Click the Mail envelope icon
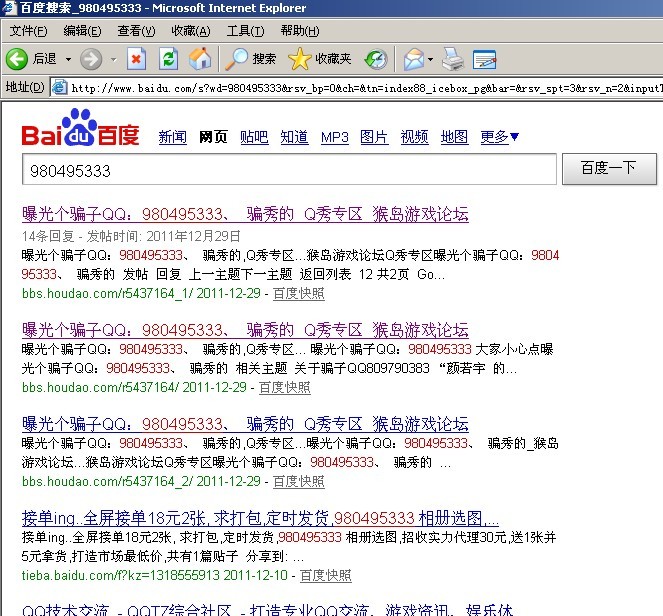This screenshot has width=663, height=616. click(x=414, y=59)
